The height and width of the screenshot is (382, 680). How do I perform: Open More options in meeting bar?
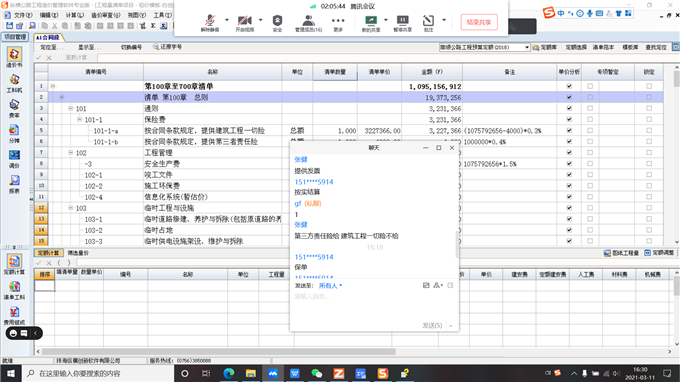[338, 23]
